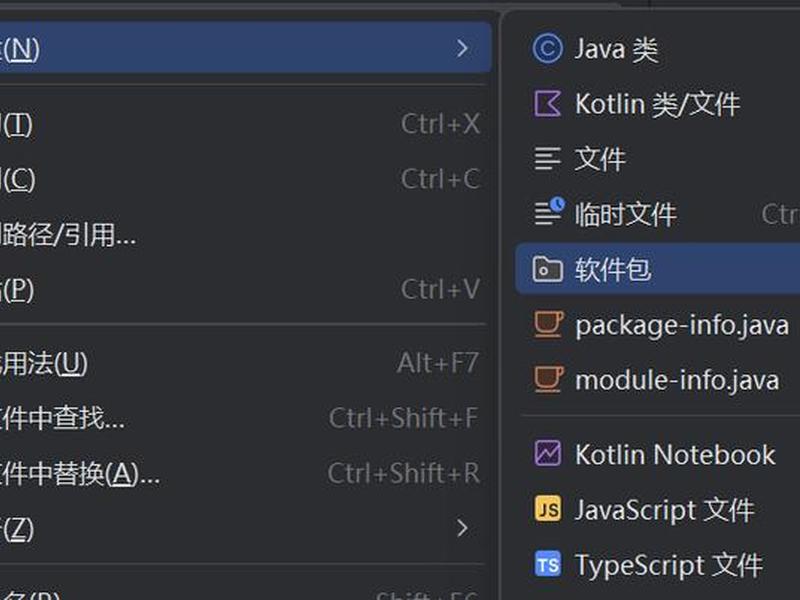Screen dimensions: 800x600
Task: Click the 件中替换(A)... replace in files item
Action: click(246, 473)
